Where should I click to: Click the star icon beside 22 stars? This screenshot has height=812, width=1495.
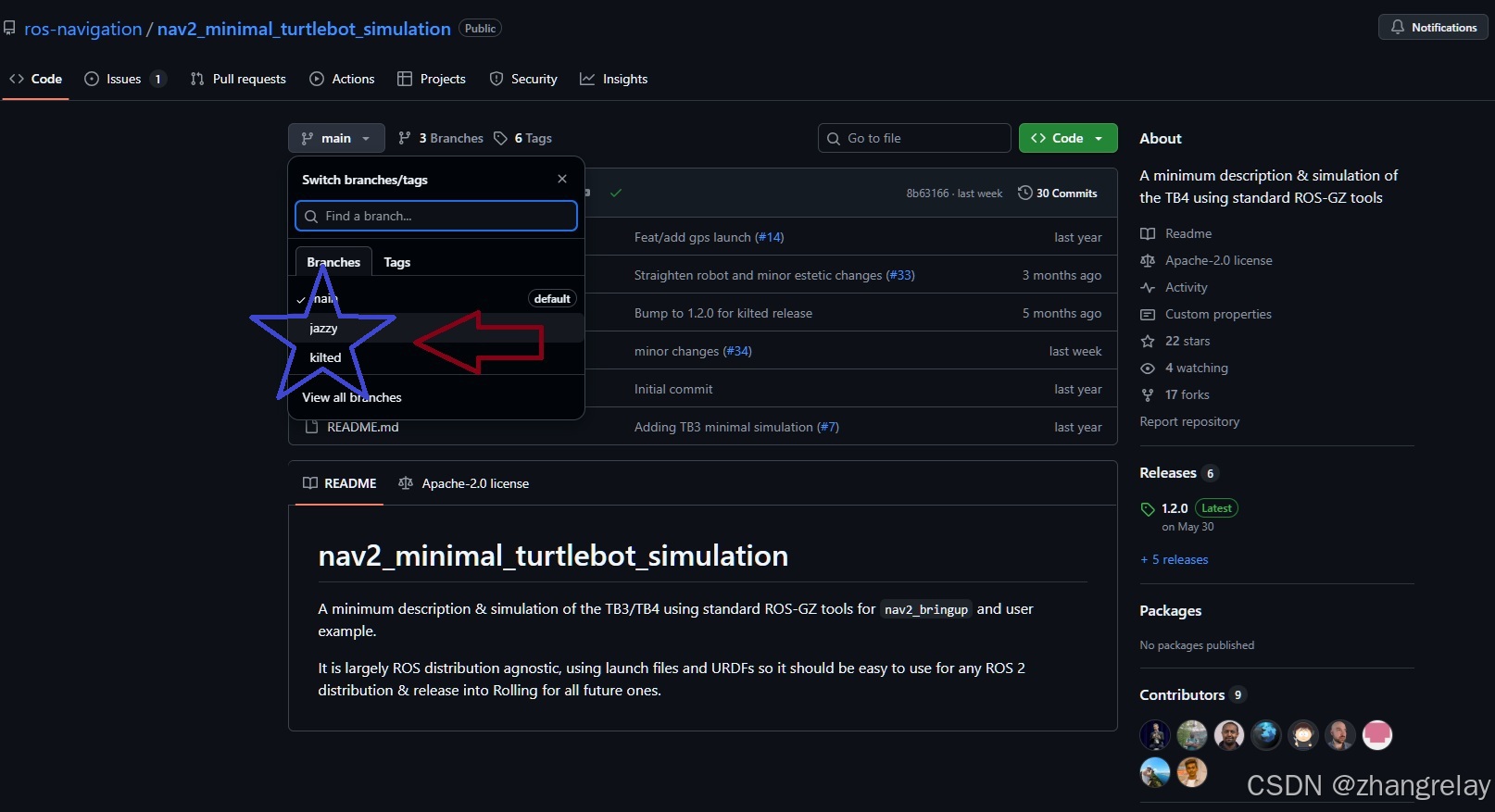coord(1148,341)
